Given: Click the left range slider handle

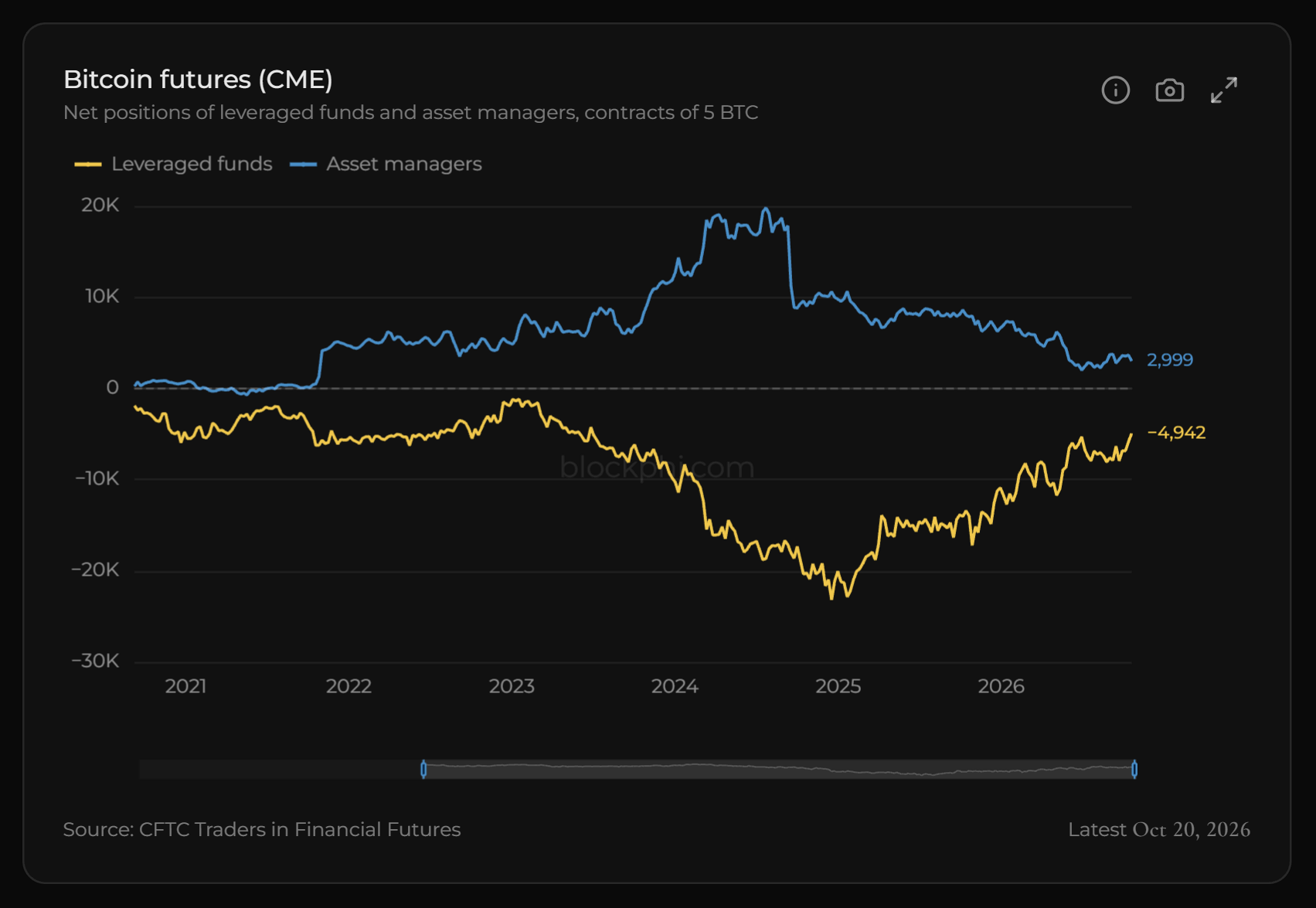Looking at the screenshot, I should 423,769.
